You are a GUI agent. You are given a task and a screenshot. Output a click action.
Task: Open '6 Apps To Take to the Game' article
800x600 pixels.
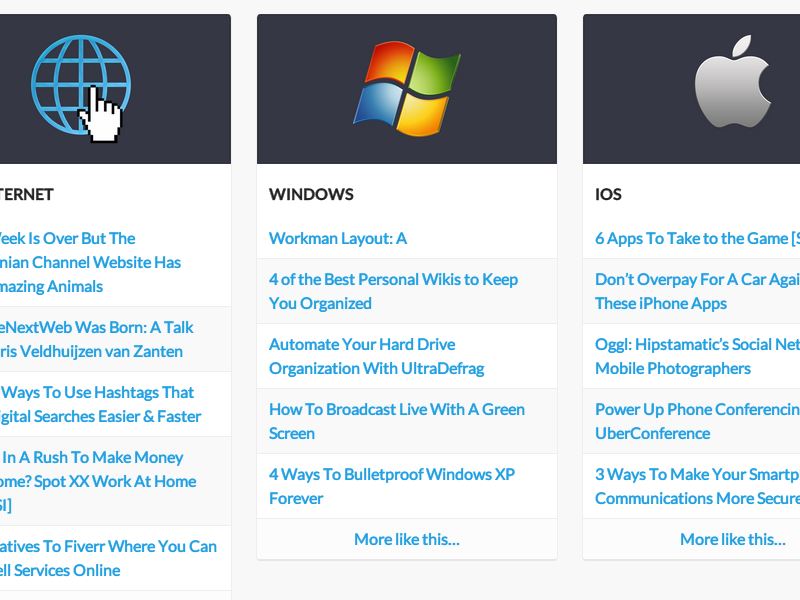pyautogui.click(x=697, y=238)
